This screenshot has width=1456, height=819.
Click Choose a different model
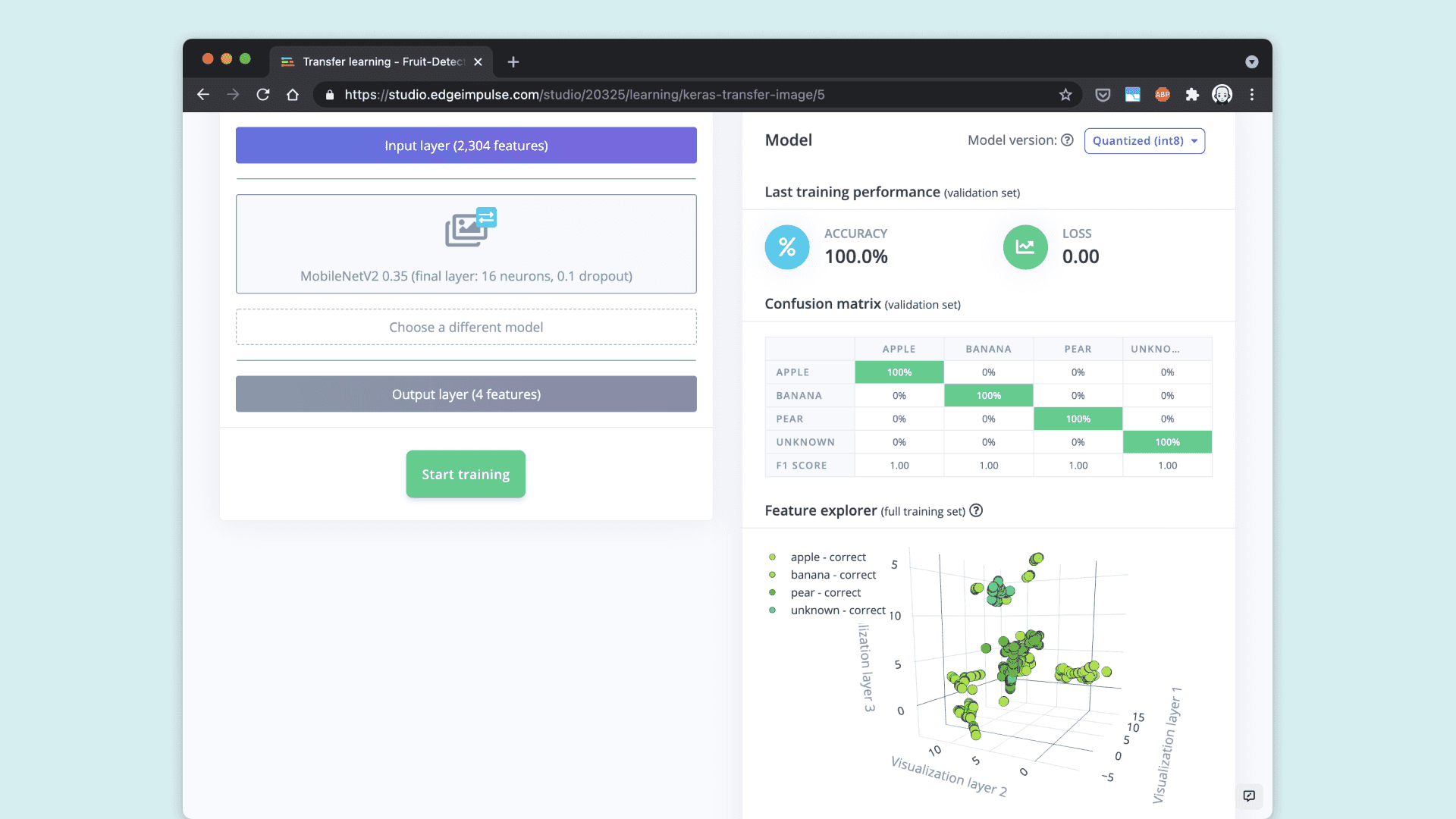[x=466, y=328]
